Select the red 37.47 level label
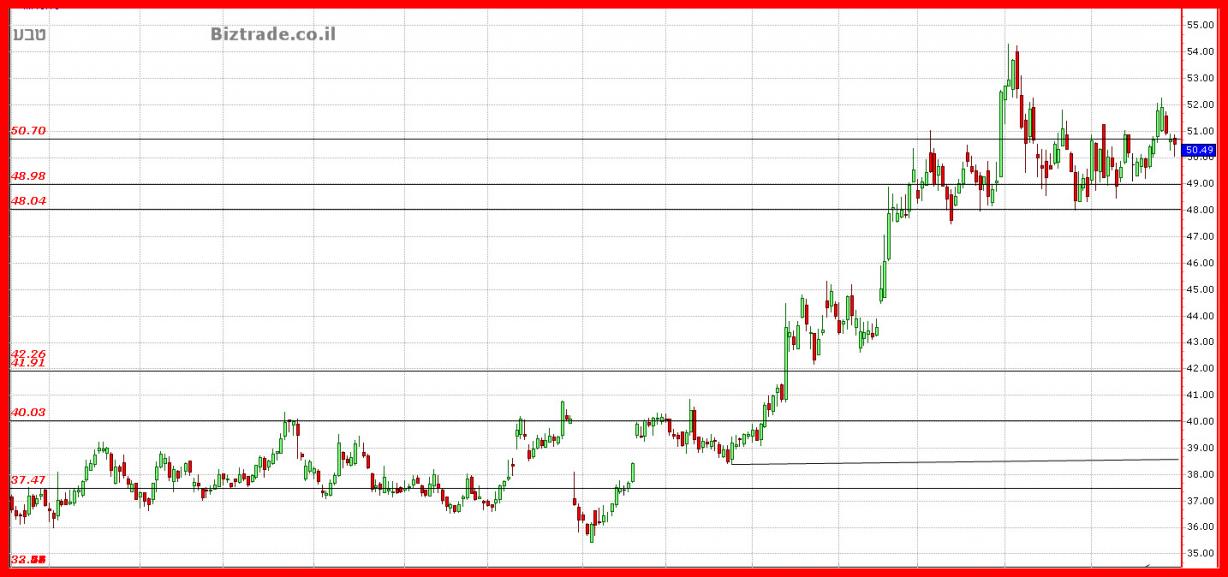1228x577 pixels. [29, 480]
